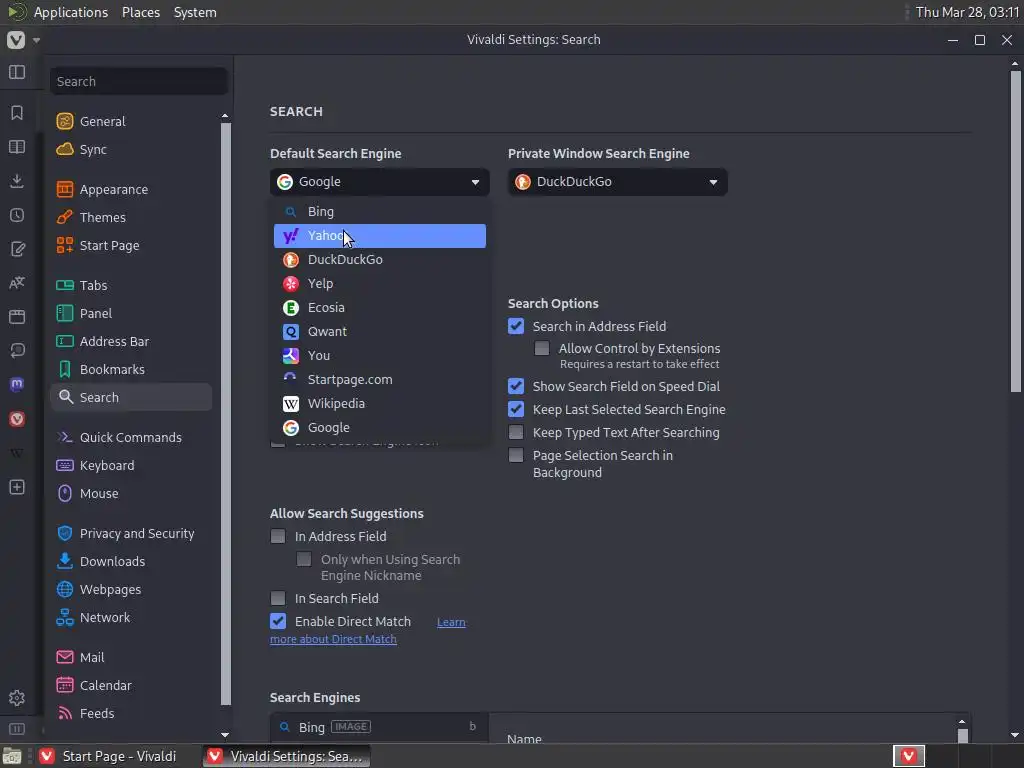Toggle panel visibility icon in status bar

click(x=17, y=729)
